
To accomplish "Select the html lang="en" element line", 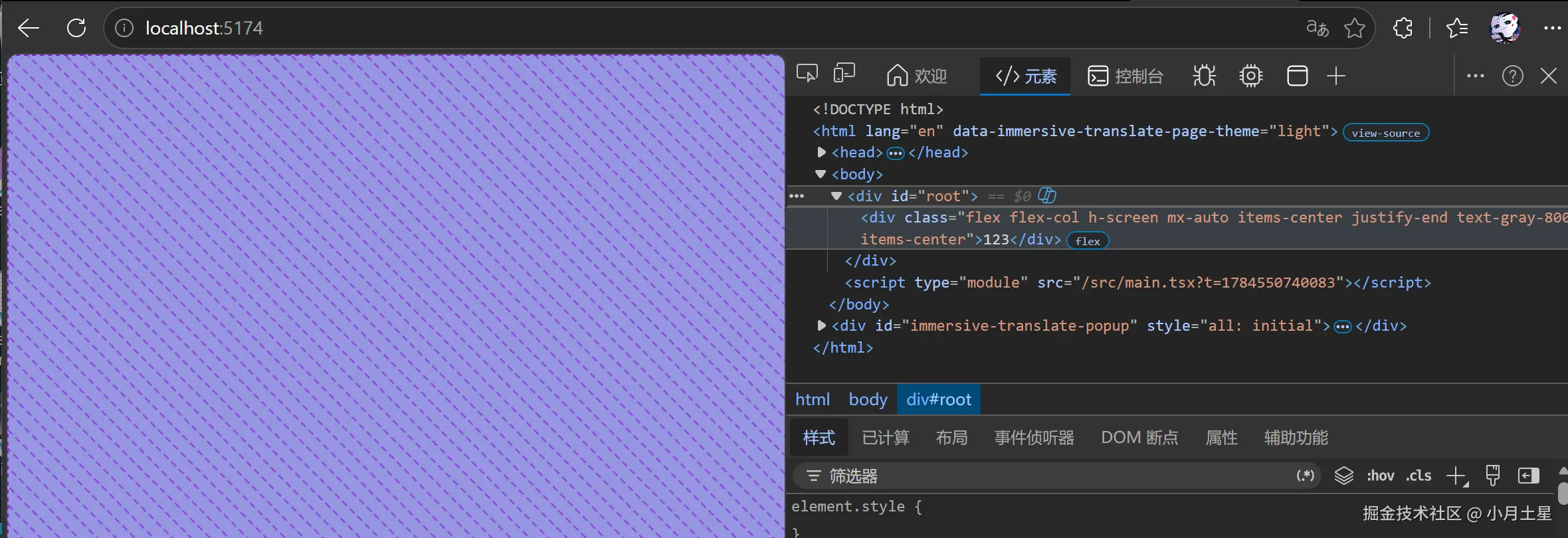I will pos(1075,131).
